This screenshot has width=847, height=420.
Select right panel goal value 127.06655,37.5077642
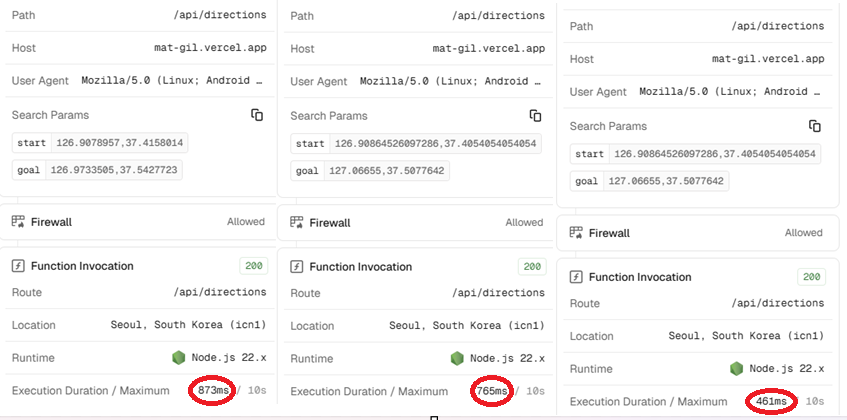666,181
